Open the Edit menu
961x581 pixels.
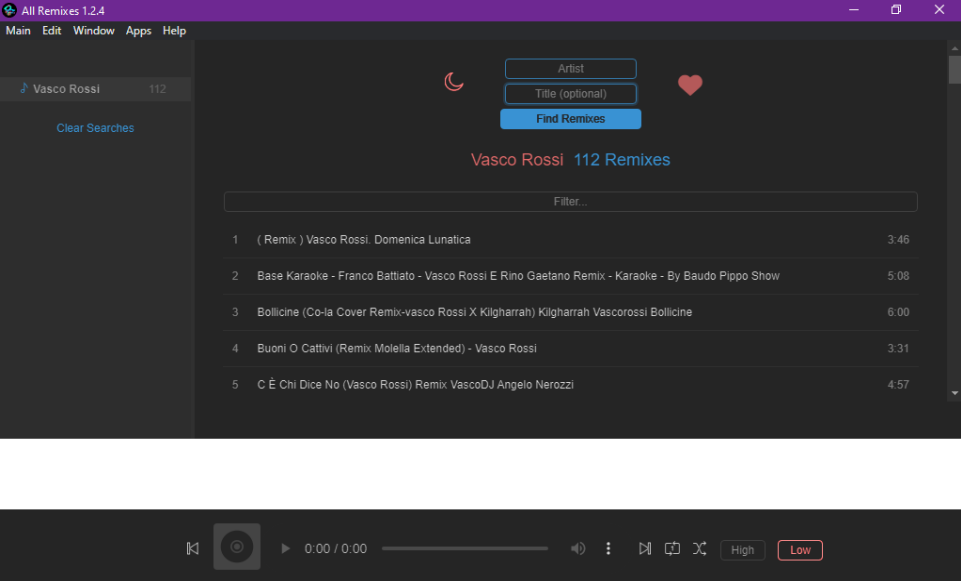point(51,31)
